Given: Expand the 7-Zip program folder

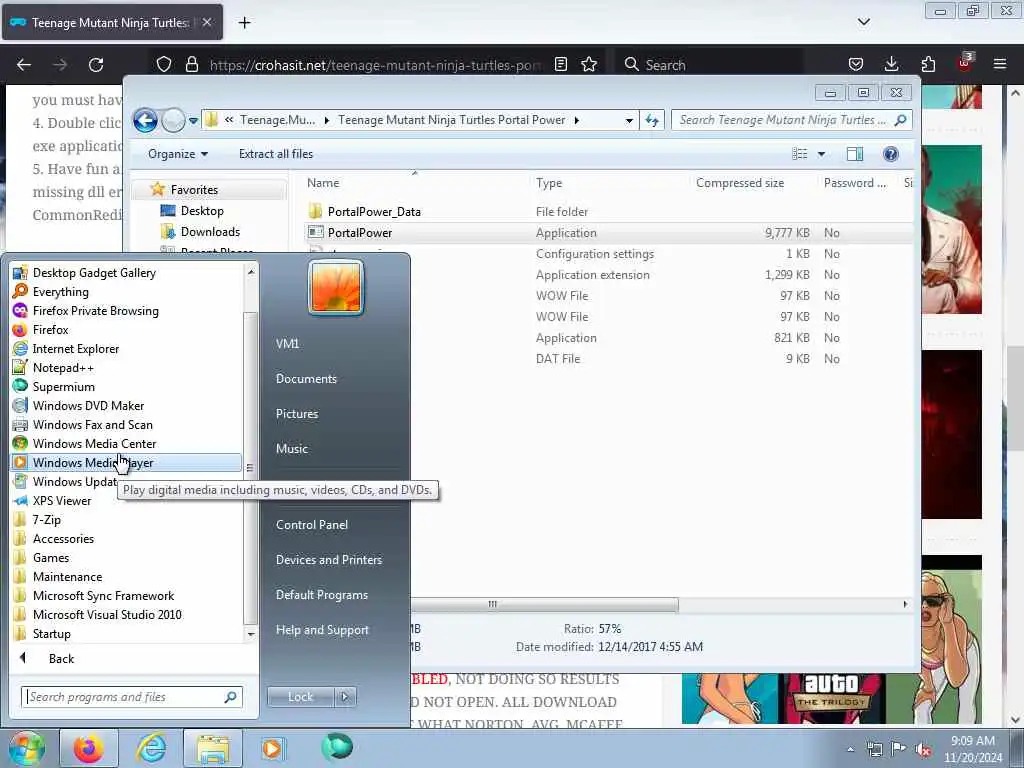Looking at the screenshot, I should 46,520.
